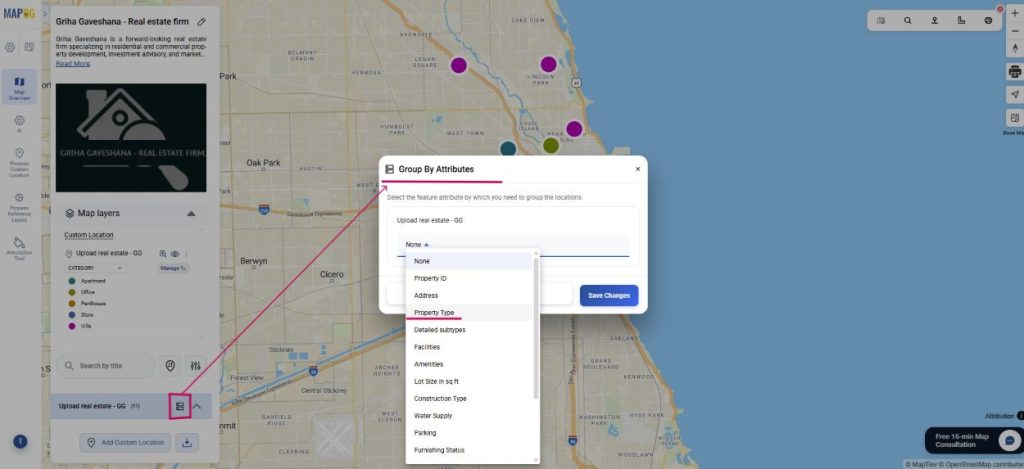
Task: Collapse the None attribute dropdown
Action: point(417,244)
